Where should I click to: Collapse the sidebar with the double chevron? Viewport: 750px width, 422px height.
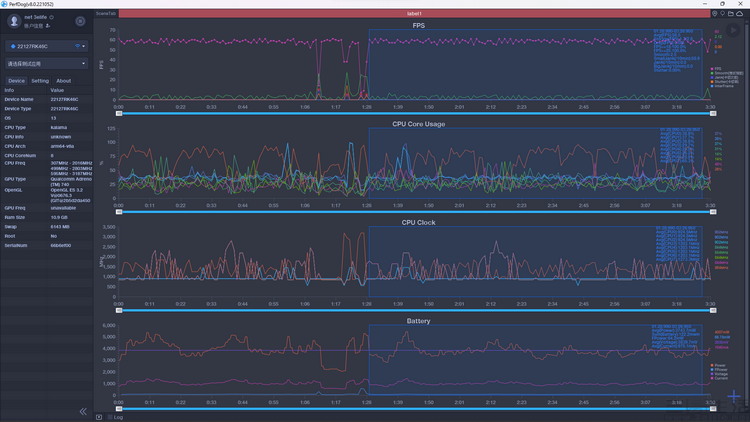click(x=83, y=411)
